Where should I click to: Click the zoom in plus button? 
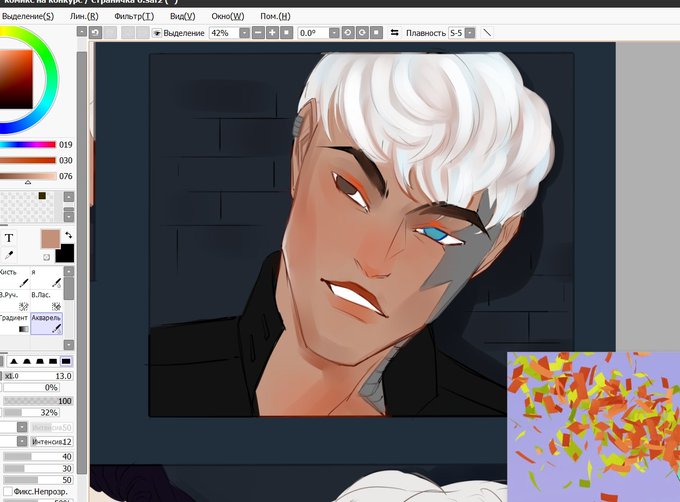click(272, 33)
